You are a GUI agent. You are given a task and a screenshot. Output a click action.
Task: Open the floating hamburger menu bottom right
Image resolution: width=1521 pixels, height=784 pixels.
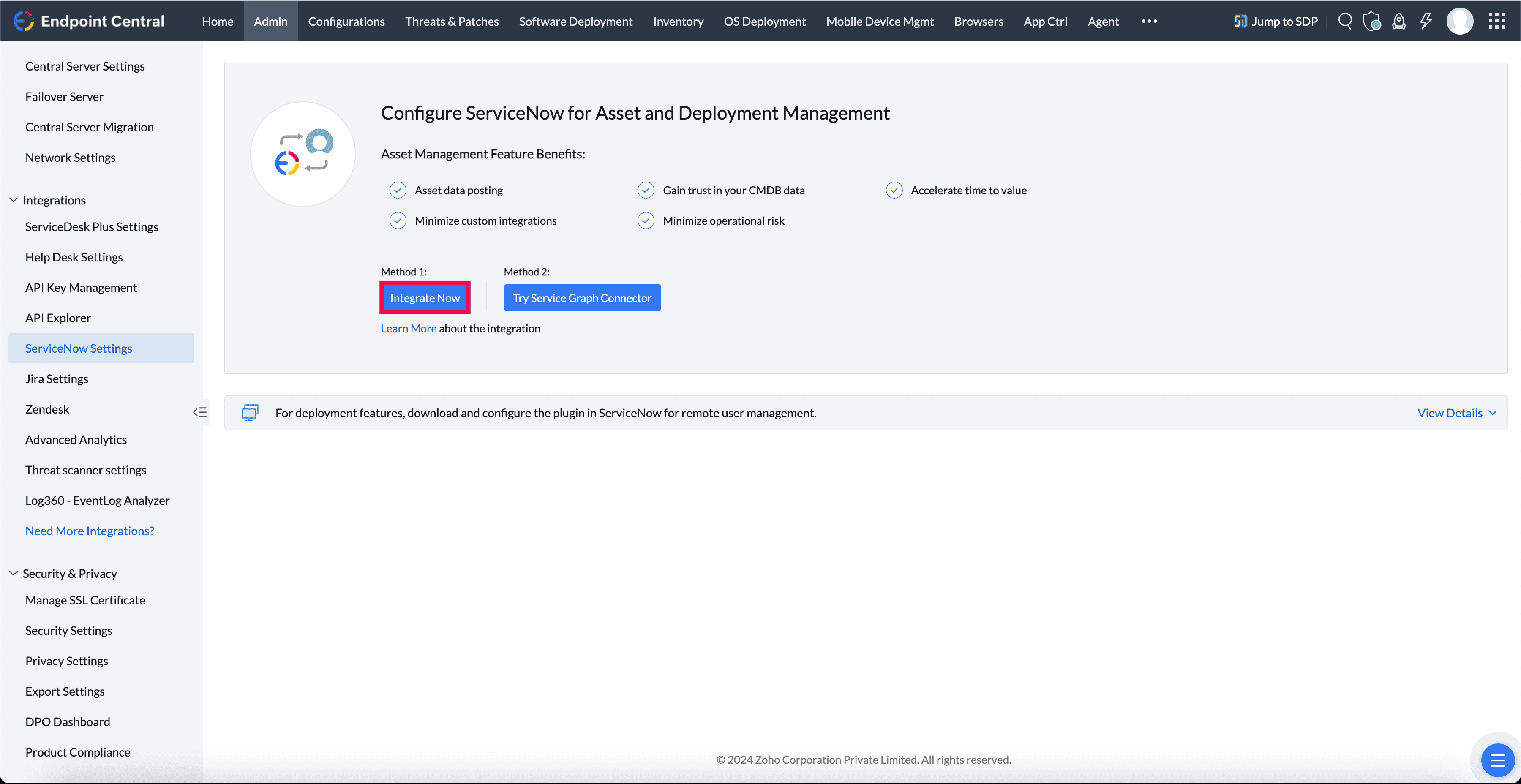tap(1497, 760)
